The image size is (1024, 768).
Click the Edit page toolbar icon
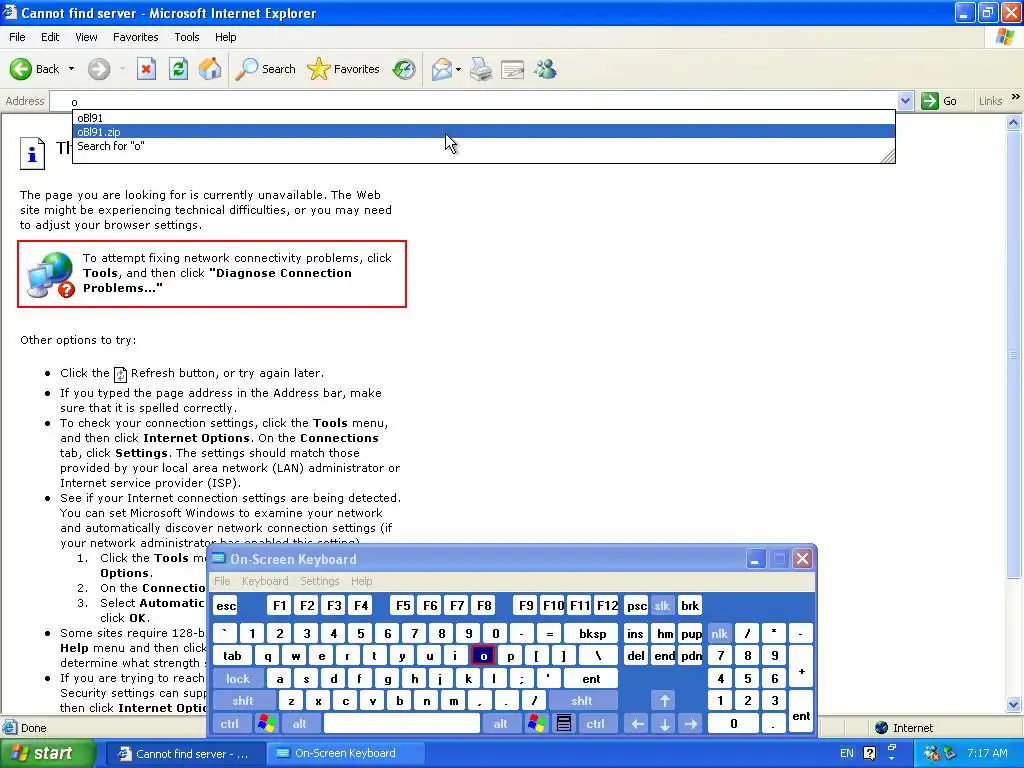click(513, 69)
